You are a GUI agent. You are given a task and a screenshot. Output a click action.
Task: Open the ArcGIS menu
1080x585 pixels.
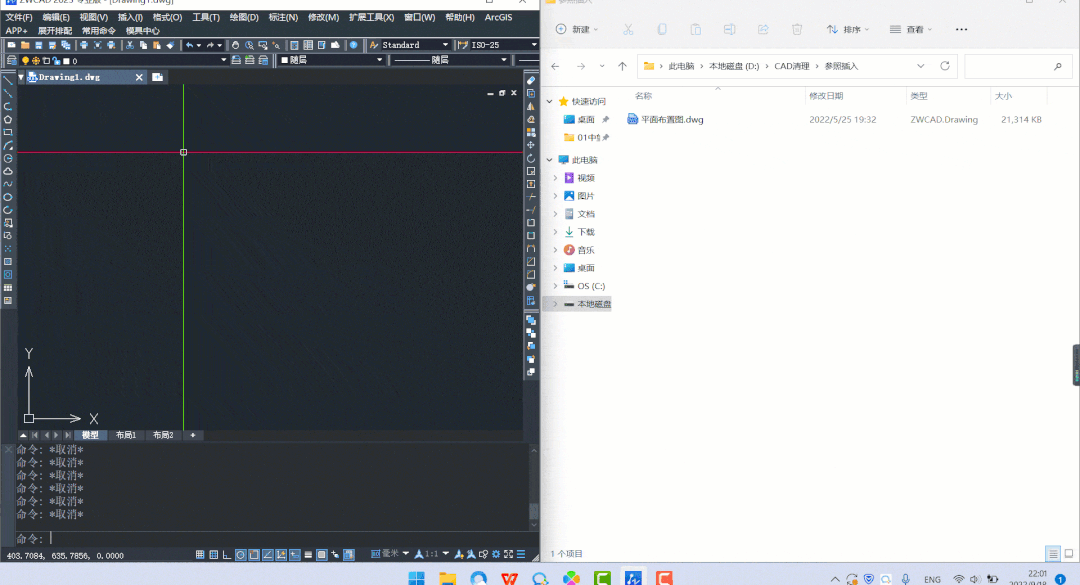498,17
